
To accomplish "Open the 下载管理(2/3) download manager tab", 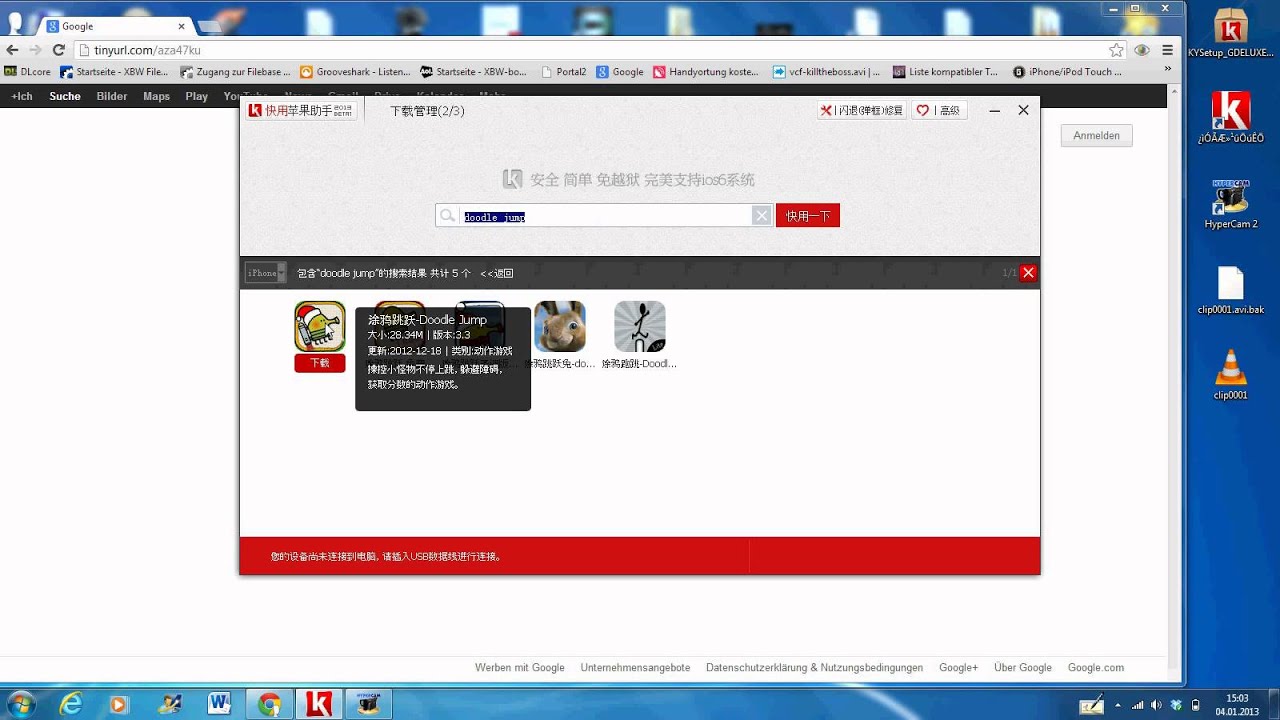I will 427,111.
